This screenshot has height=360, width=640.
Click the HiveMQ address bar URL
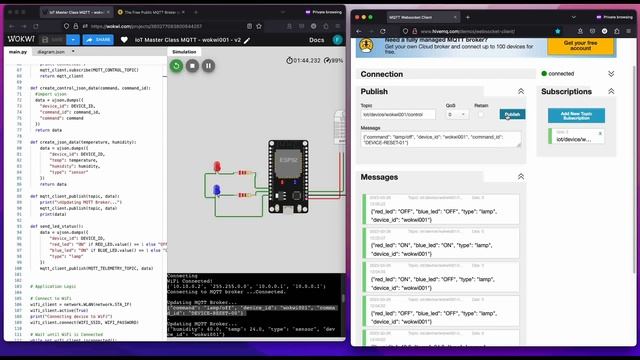pyautogui.click(x=468, y=31)
